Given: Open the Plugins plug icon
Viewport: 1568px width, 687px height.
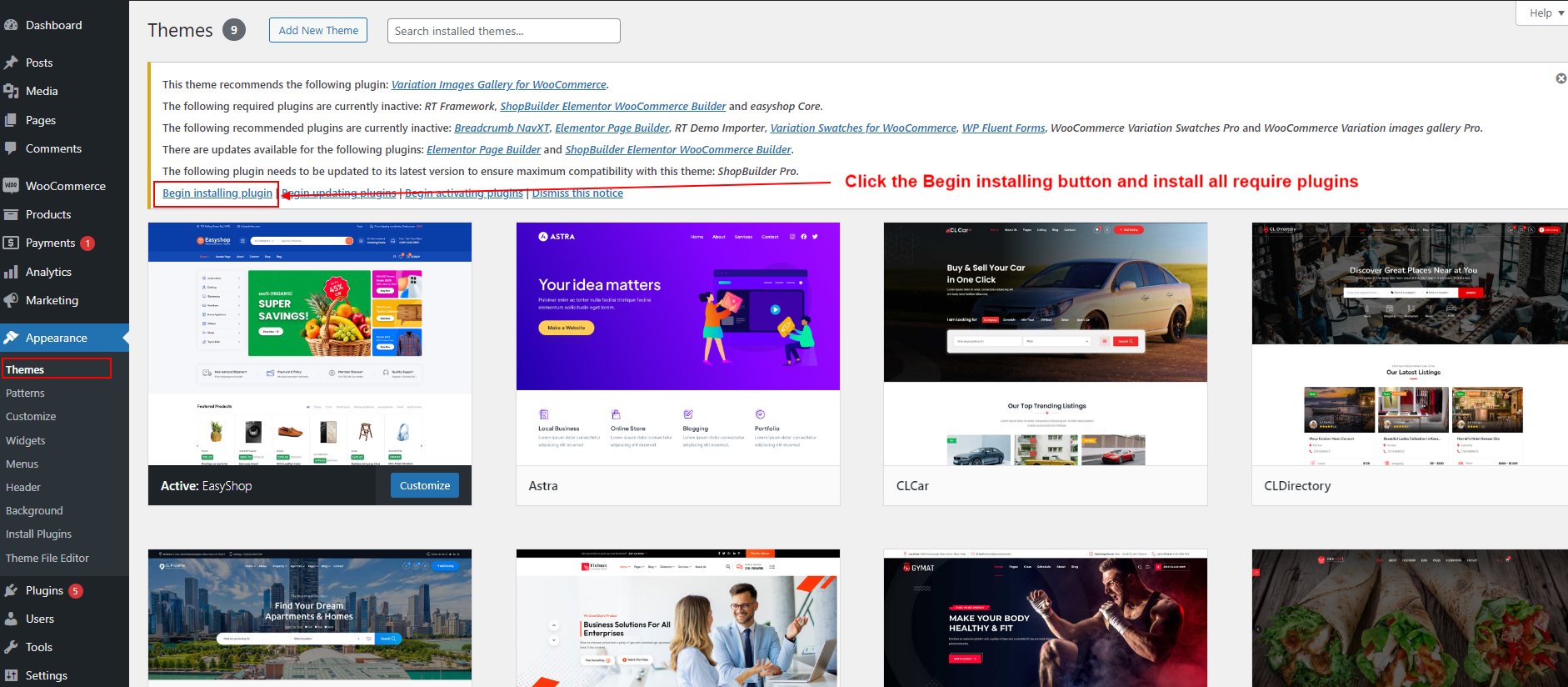Looking at the screenshot, I should (11, 590).
